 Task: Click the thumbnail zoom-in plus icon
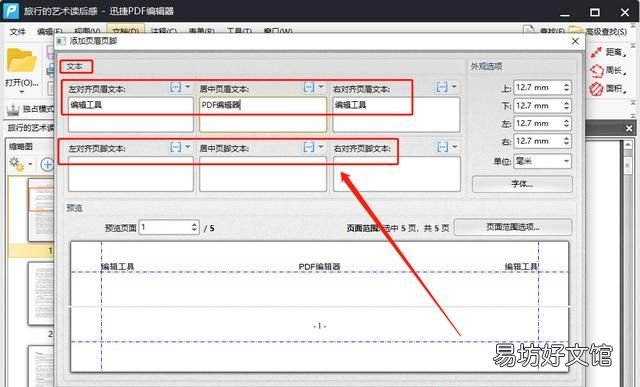click(47, 164)
